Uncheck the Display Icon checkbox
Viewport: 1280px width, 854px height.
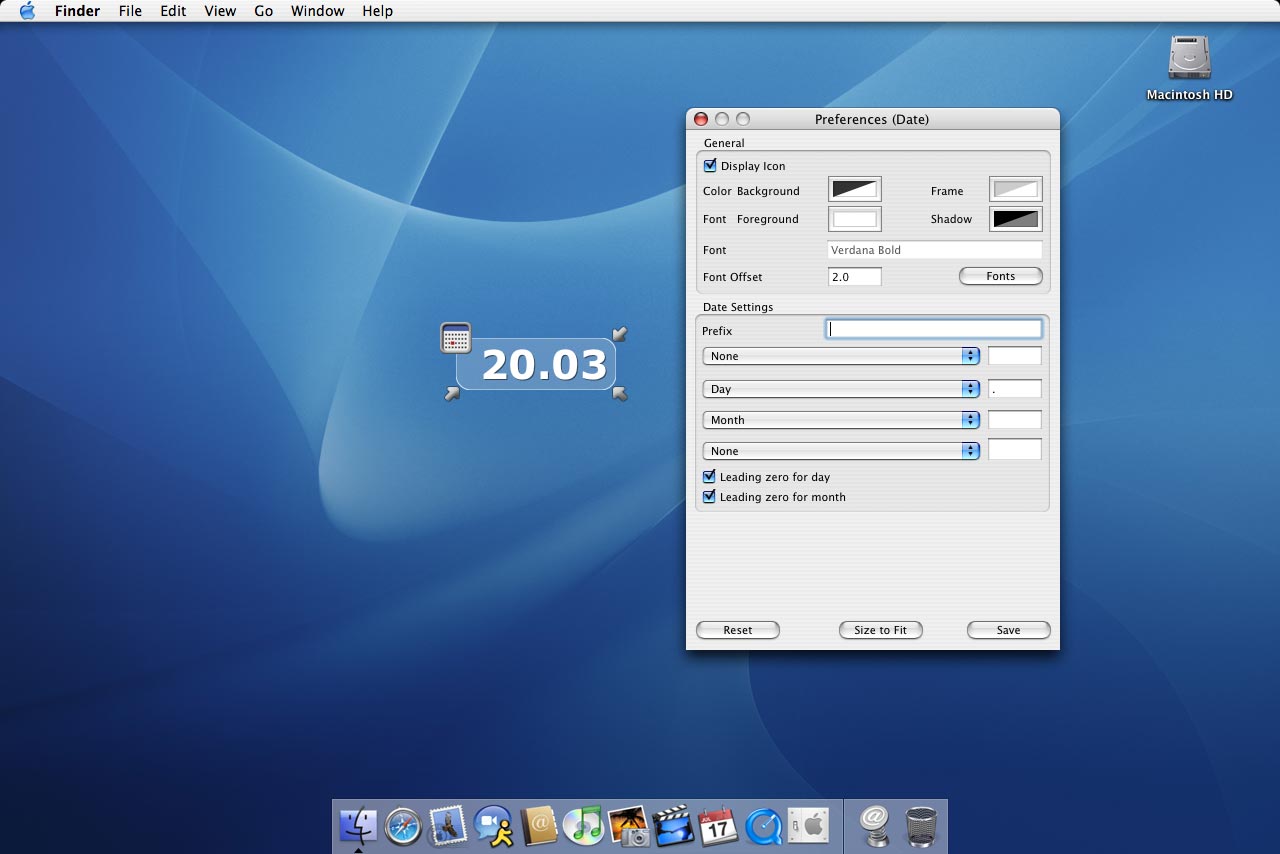710,166
